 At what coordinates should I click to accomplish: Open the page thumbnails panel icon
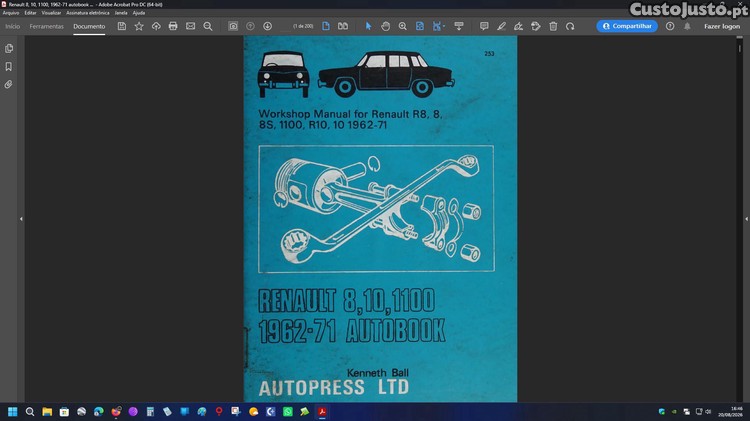(x=9, y=48)
